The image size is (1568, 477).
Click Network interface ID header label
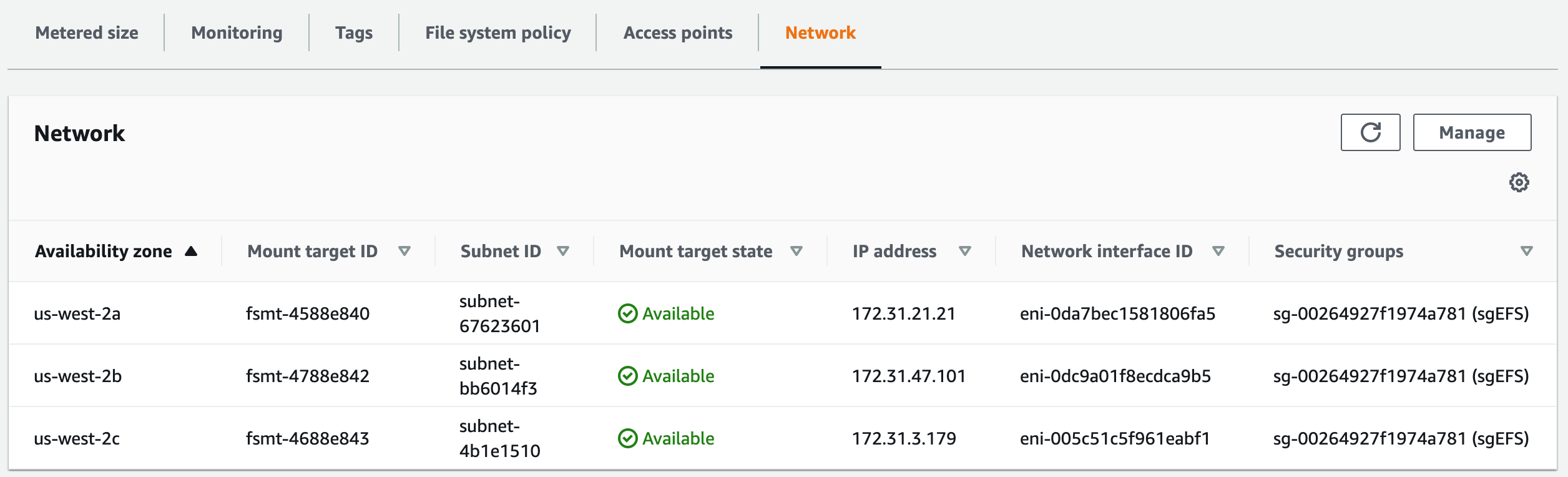point(1107,251)
